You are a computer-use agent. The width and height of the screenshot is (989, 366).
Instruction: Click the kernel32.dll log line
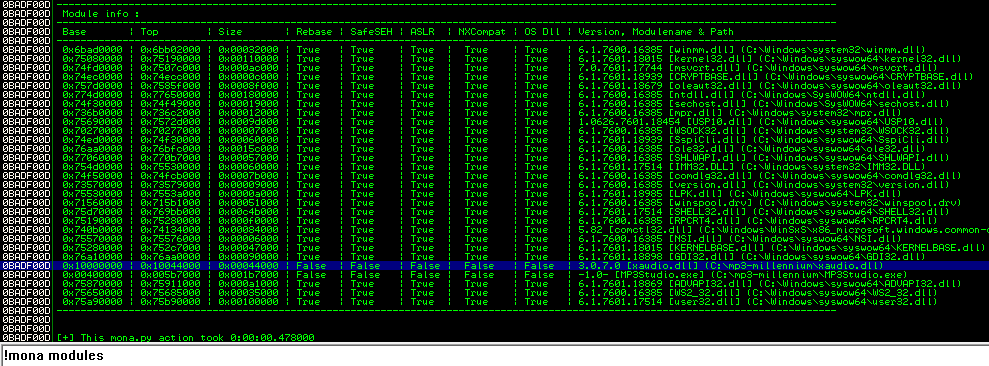tap(494, 58)
